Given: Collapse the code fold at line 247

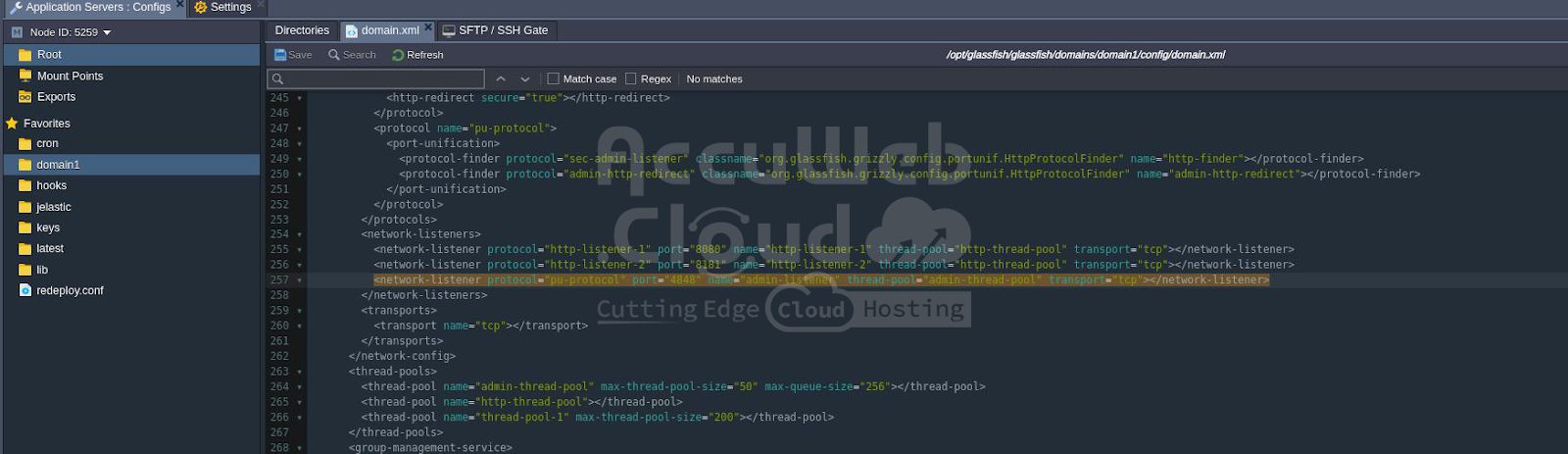Looking at the screenshot, I should tap(300, 129).
